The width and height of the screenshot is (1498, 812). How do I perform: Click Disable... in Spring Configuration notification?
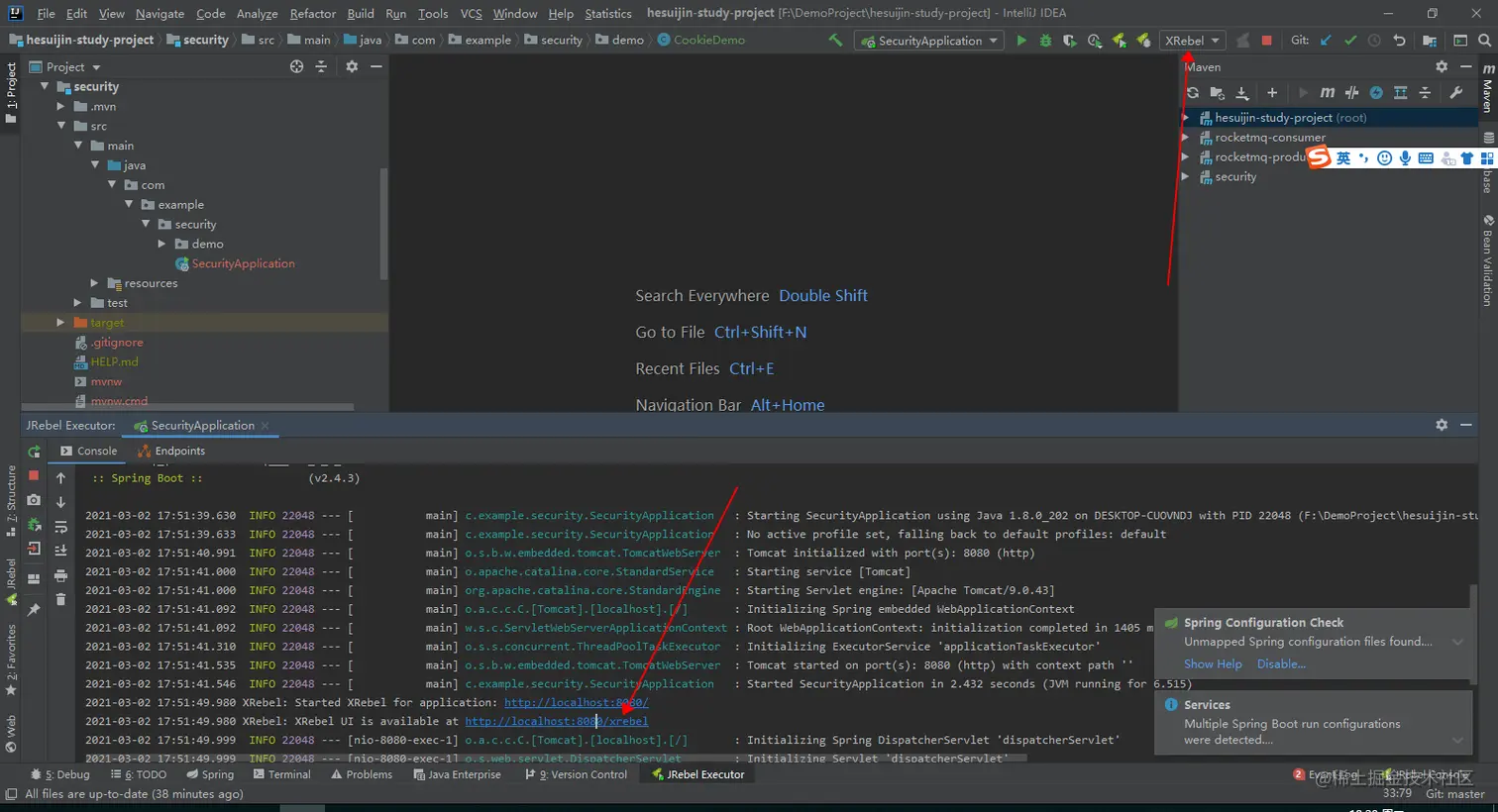pos(1281,664)
